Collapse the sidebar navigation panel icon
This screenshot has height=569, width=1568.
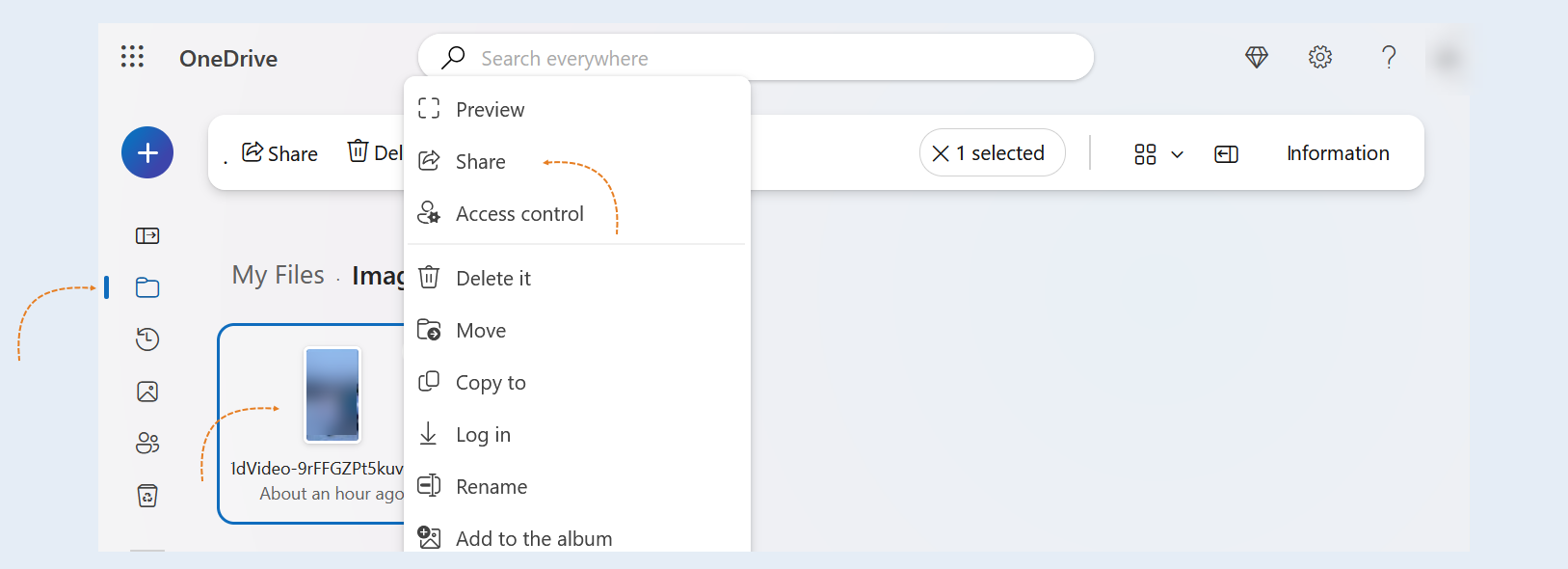point(147,235)
